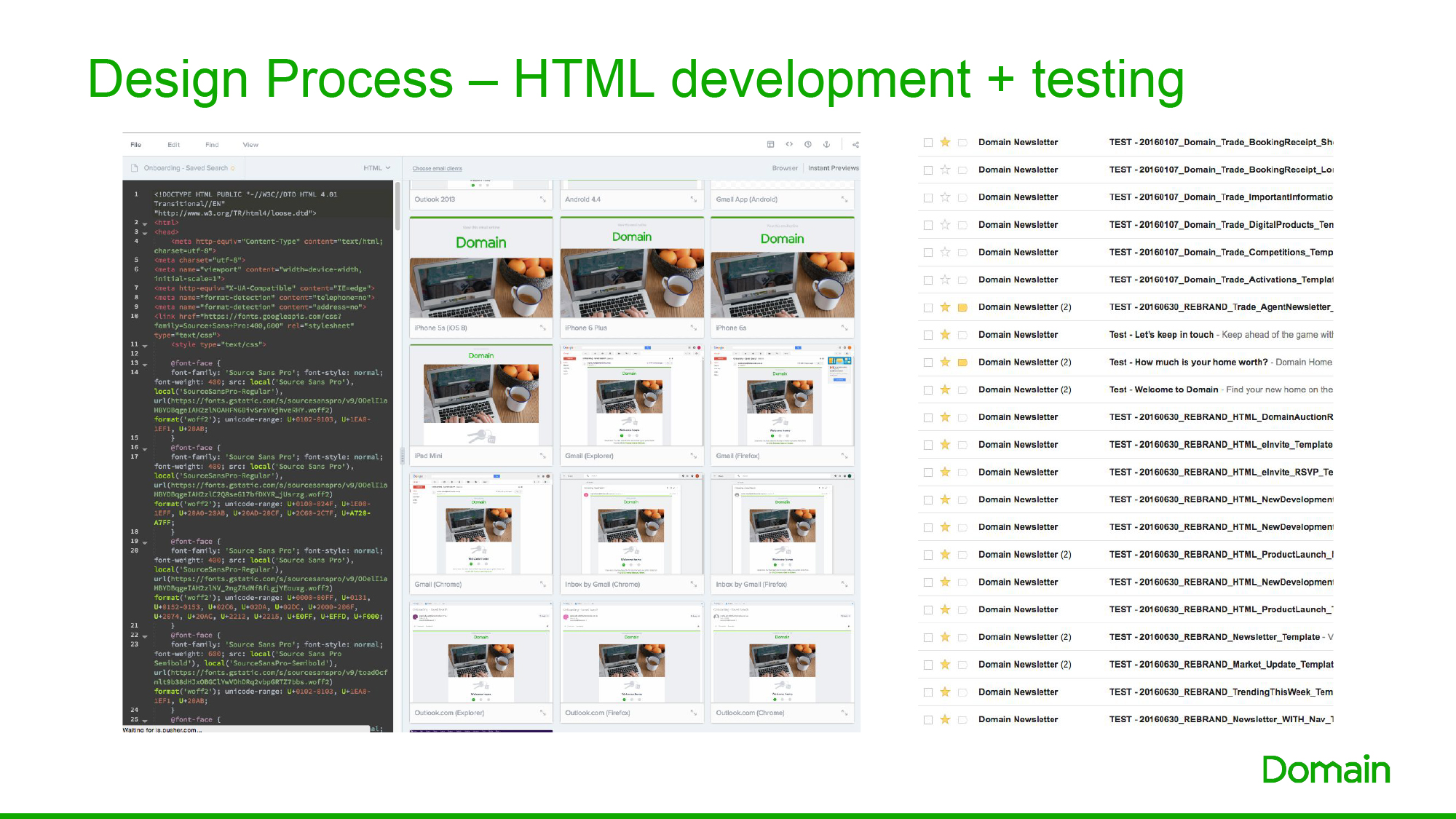Expand the Outlook.com (Chrome) preview

pos(844,713)
